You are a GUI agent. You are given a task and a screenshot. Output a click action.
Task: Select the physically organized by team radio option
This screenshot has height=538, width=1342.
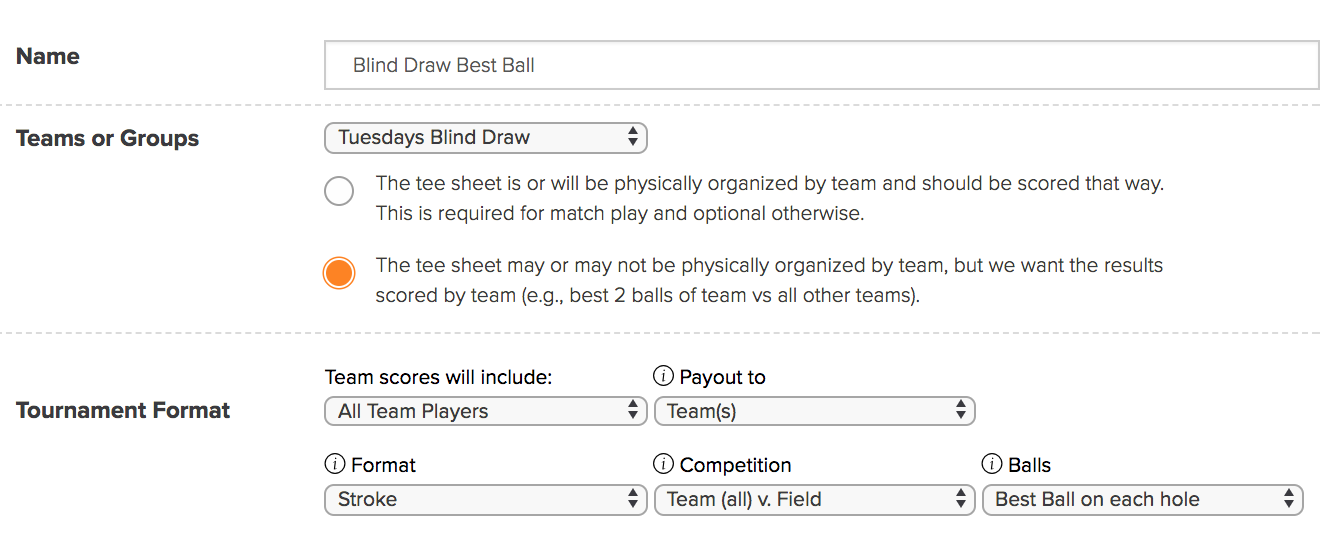[x=339, y=190]
